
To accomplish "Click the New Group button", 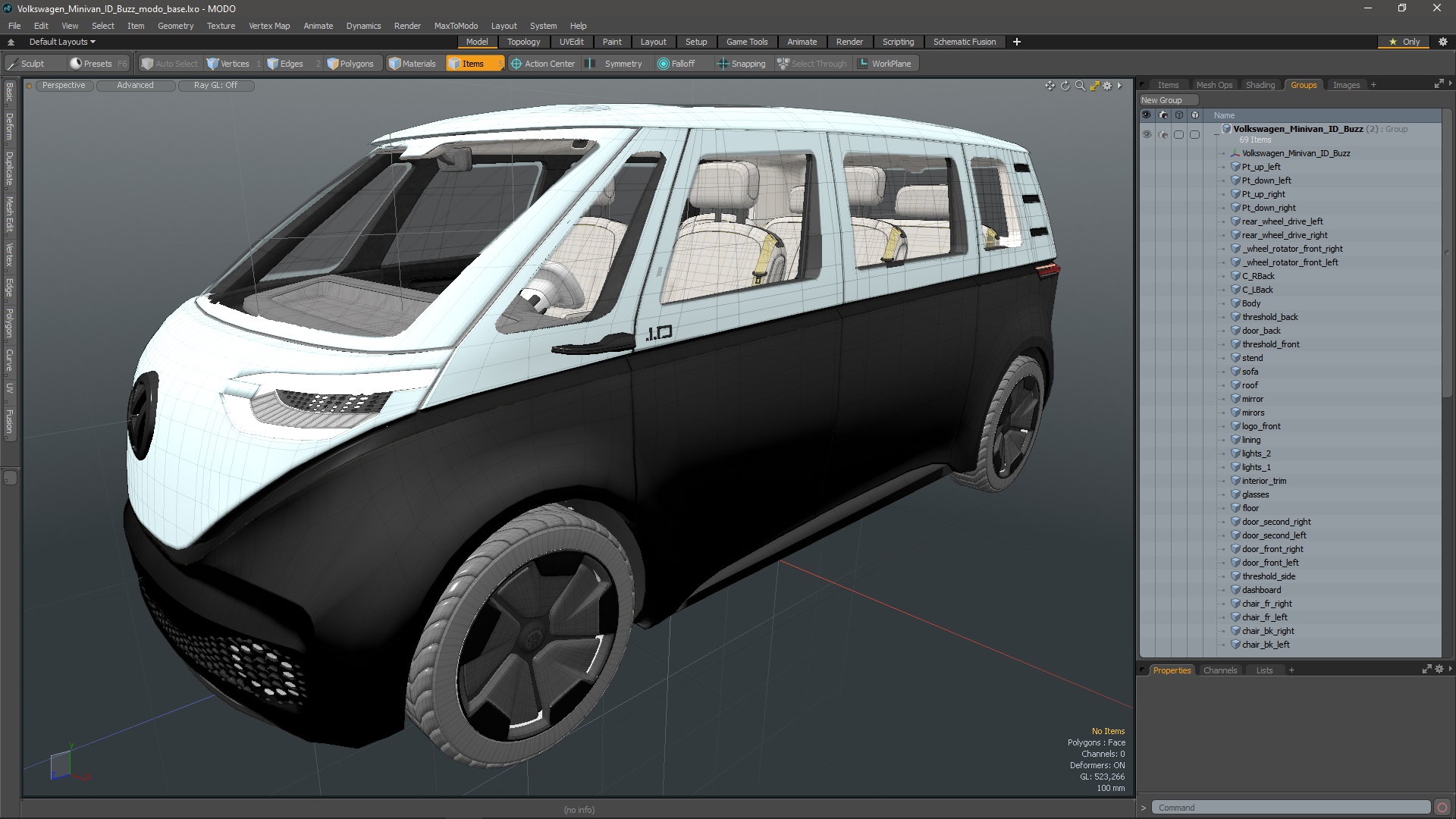I will click(1168, 100).
